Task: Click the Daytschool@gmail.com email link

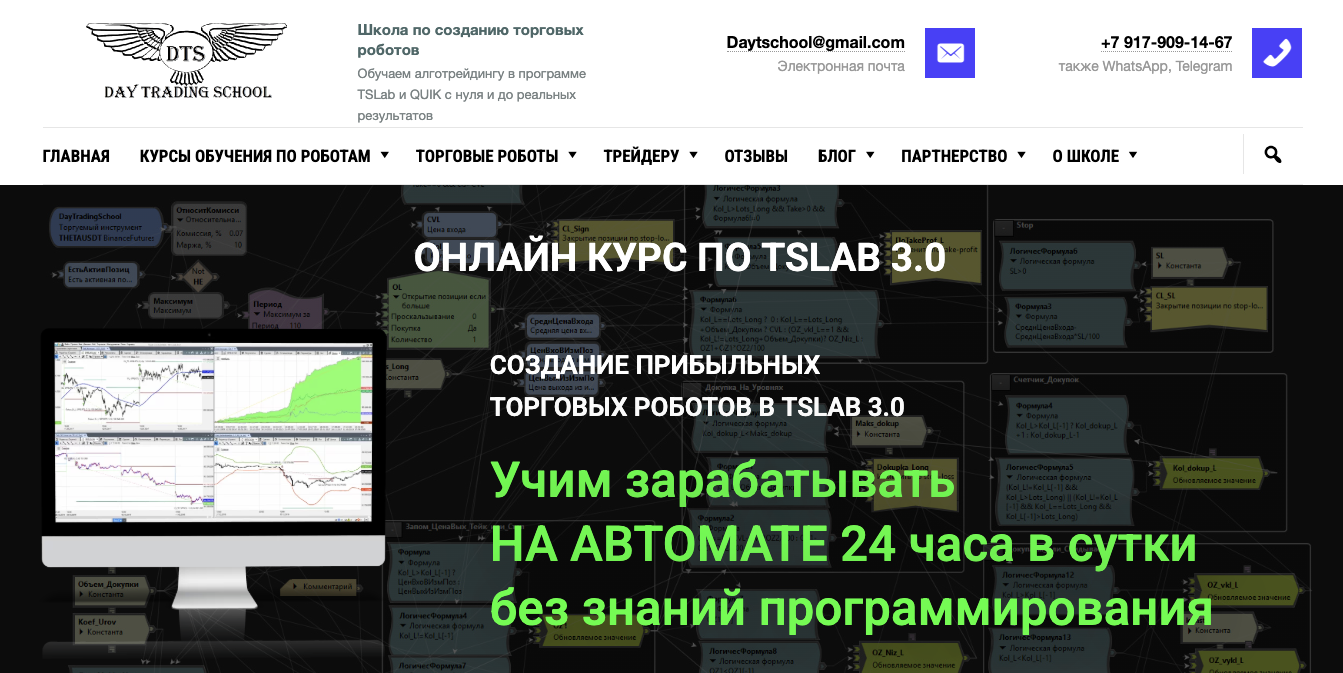Action: [815, 43]
